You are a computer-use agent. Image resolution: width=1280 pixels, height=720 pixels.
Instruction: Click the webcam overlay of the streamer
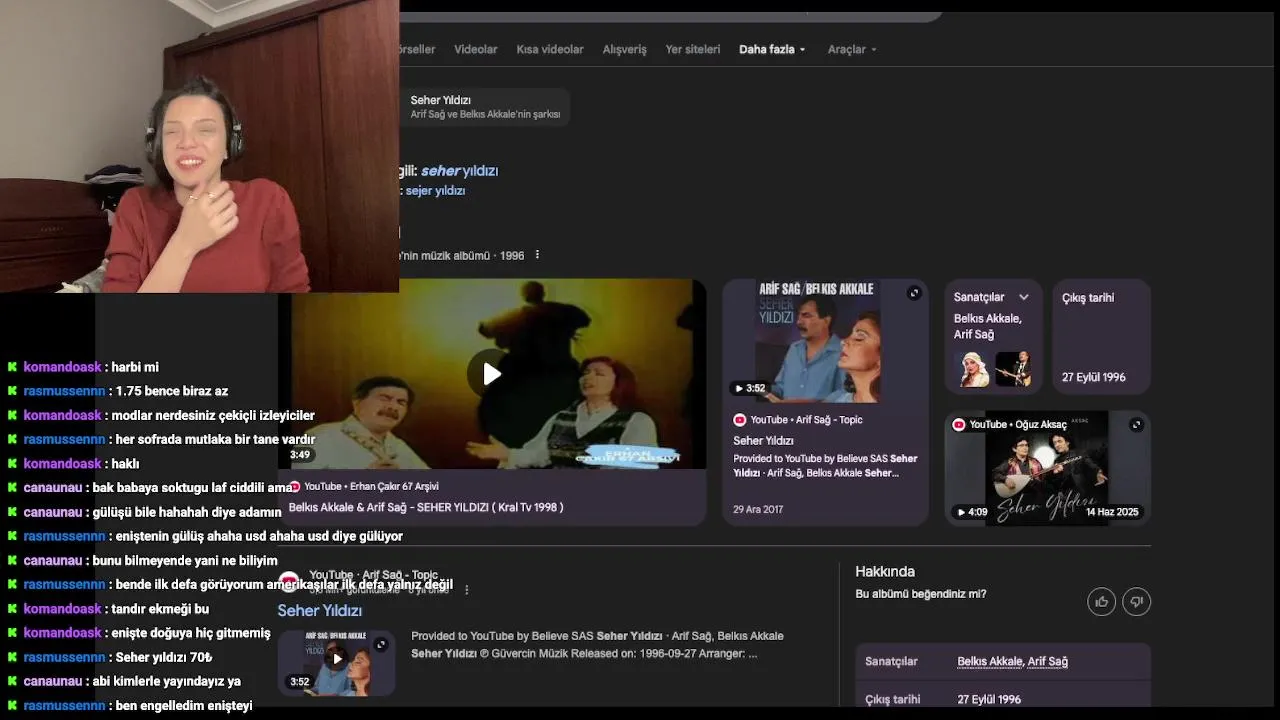(200, 146)
